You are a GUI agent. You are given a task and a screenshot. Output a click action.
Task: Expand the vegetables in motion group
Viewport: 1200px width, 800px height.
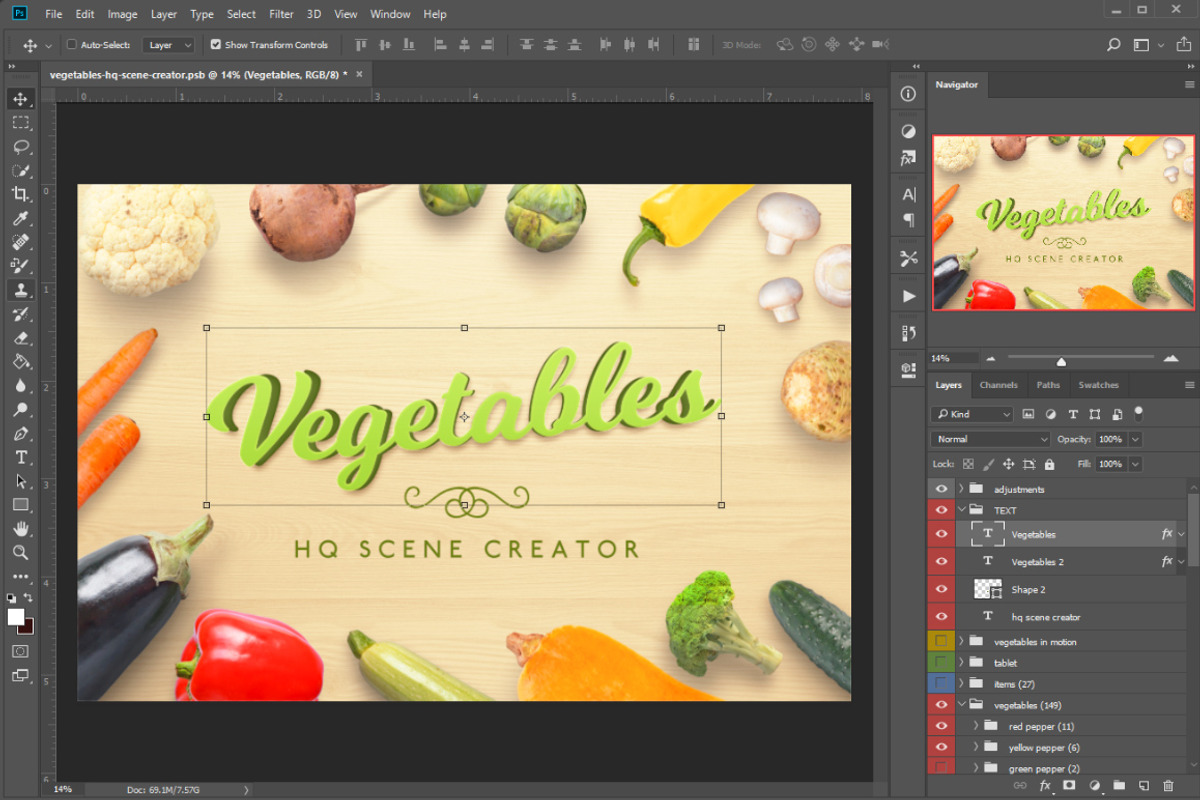tap(962, 642)
